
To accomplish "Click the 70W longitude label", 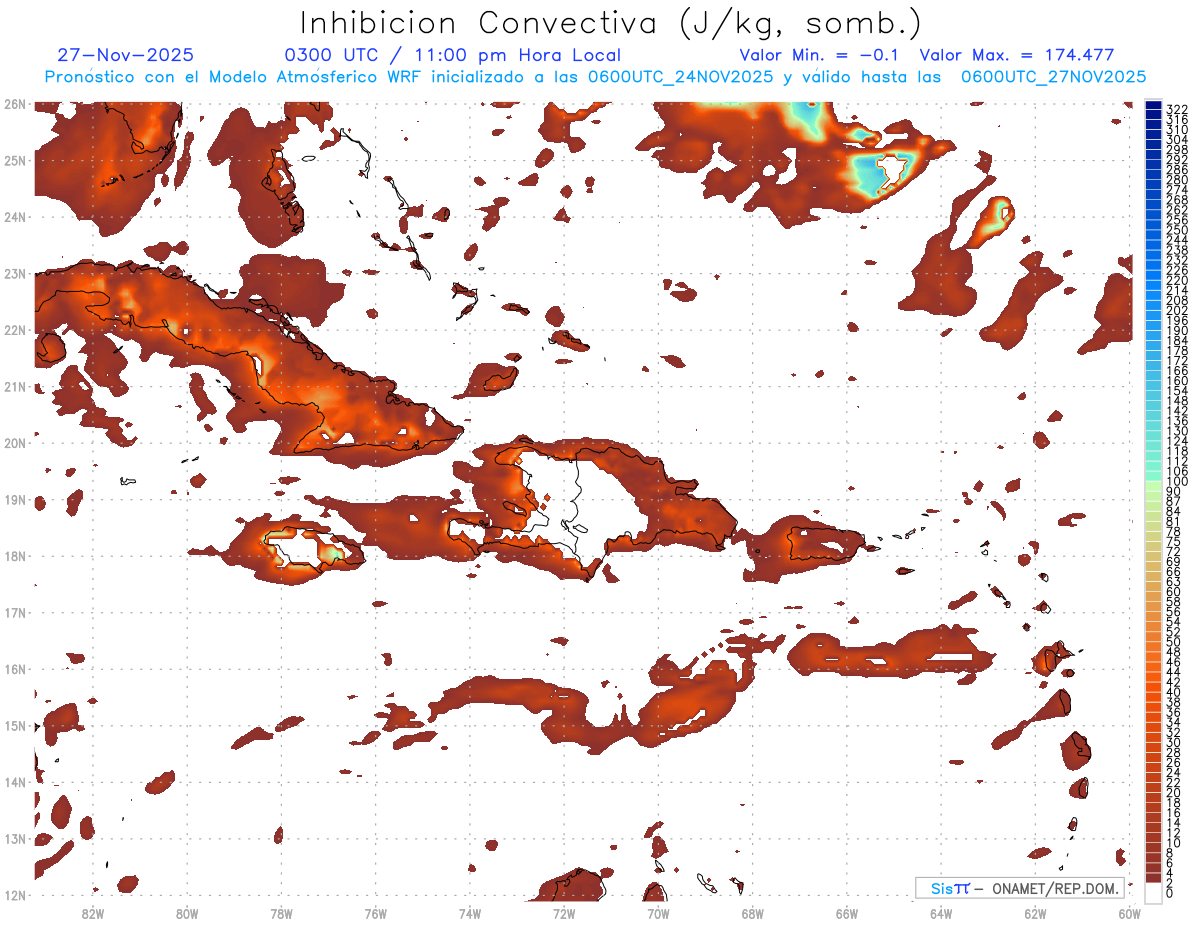I will [x=658, y=913].
